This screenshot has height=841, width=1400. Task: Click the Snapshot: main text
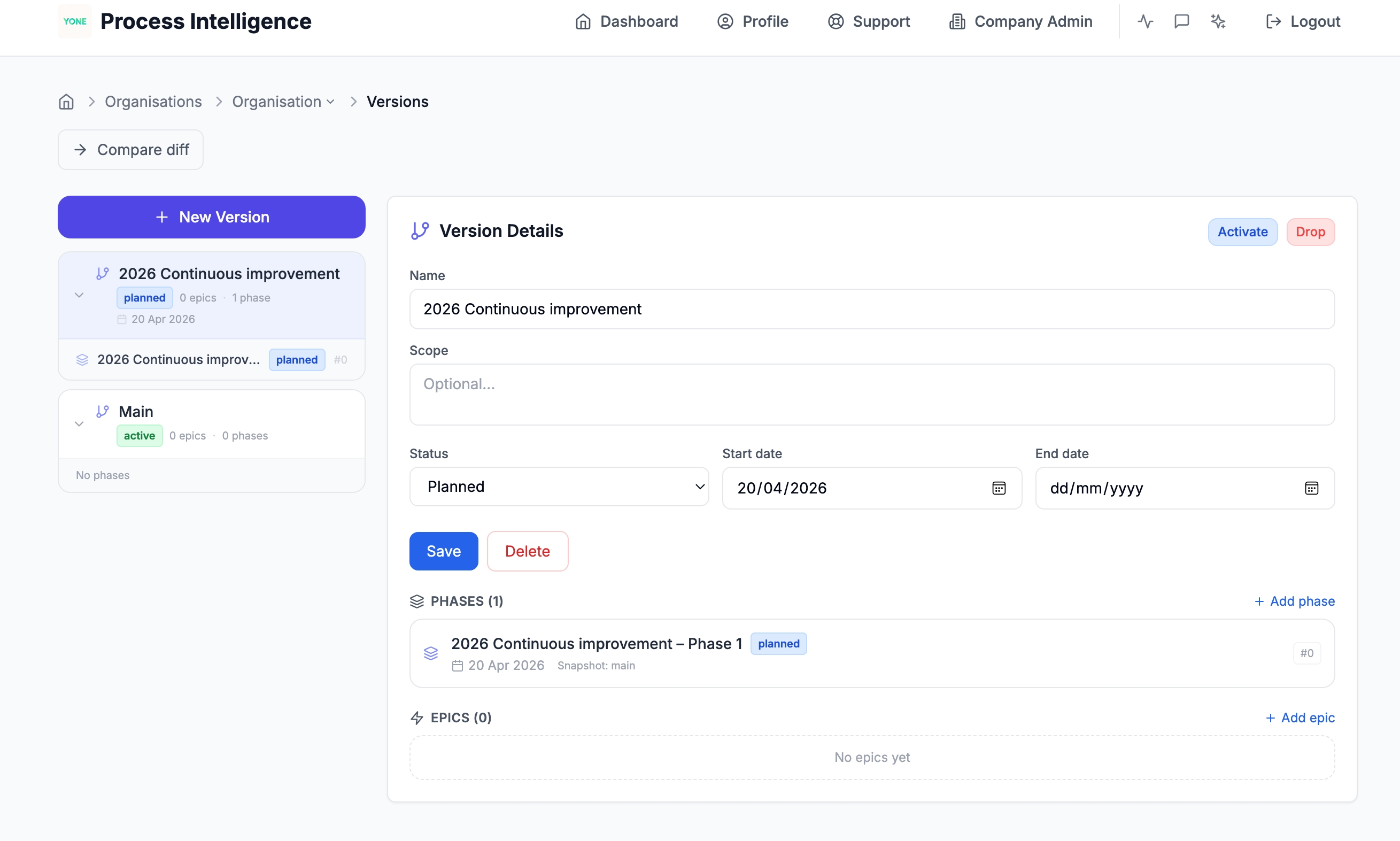click(596, 666)
